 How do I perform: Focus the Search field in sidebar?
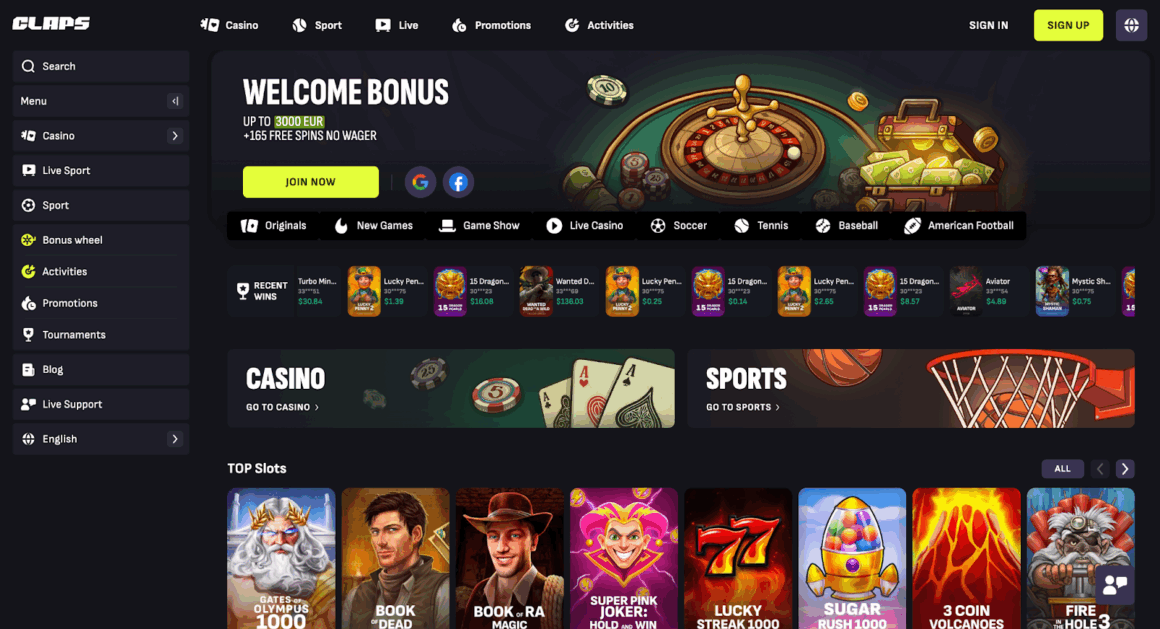[101, 67]
